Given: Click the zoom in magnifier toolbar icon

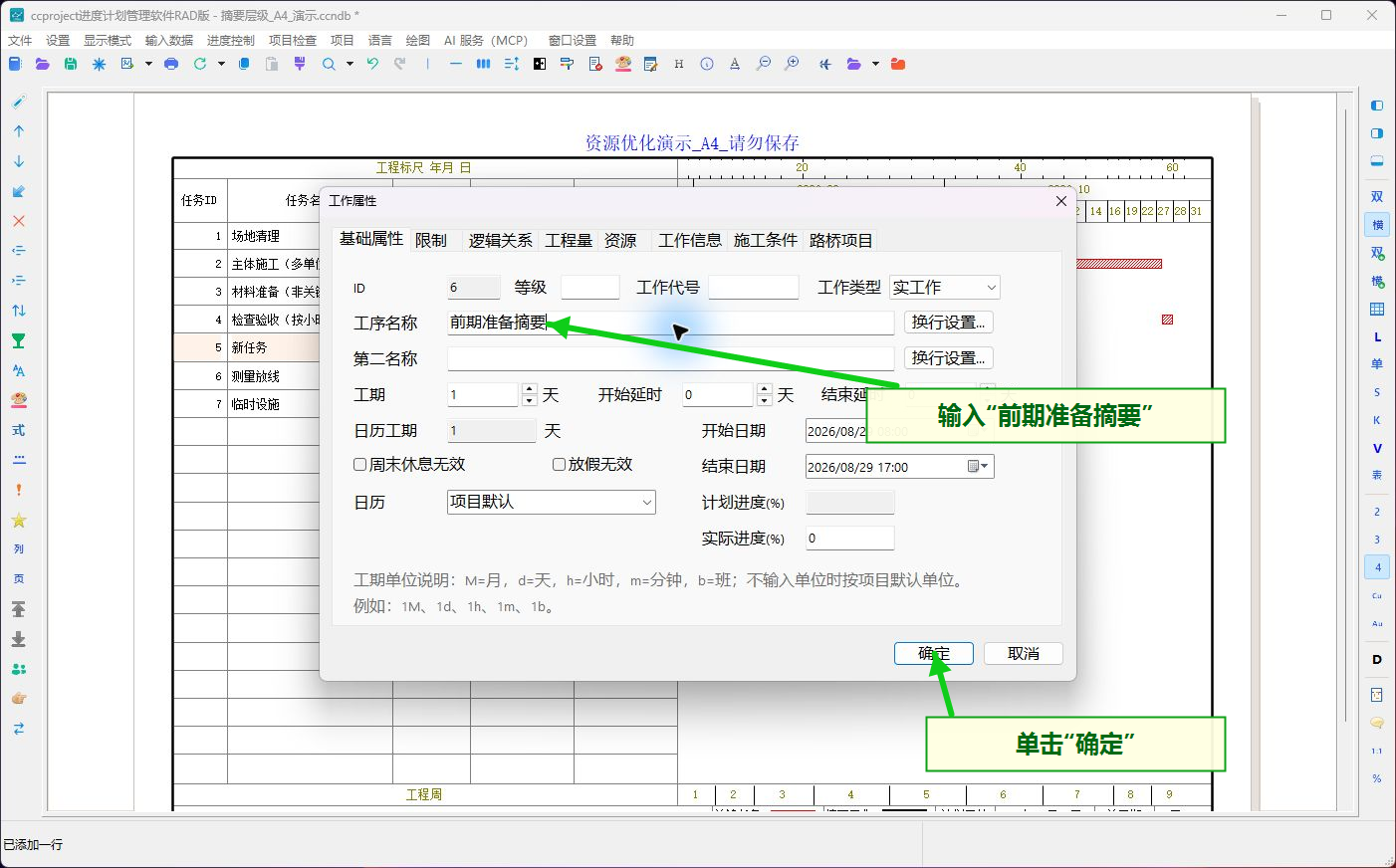Looking at the screenshot, I should click(792, 64).
